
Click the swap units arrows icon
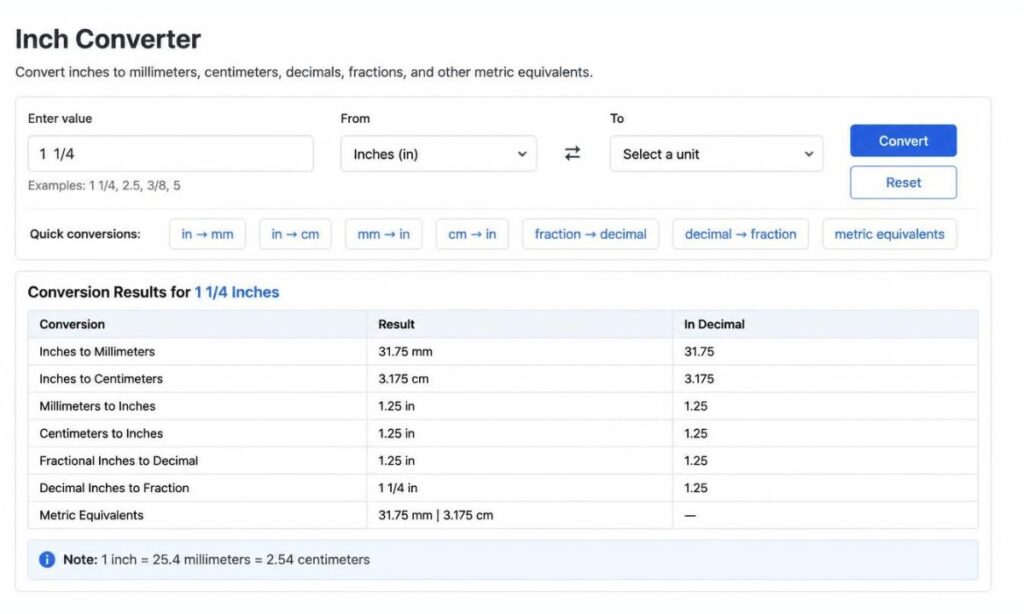572,154
